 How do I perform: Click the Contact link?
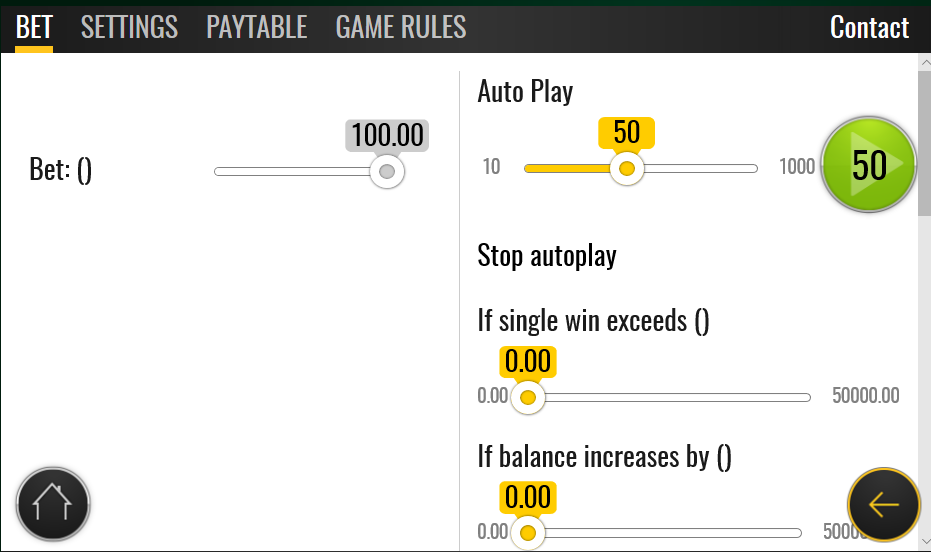click(x=869, y=27)
